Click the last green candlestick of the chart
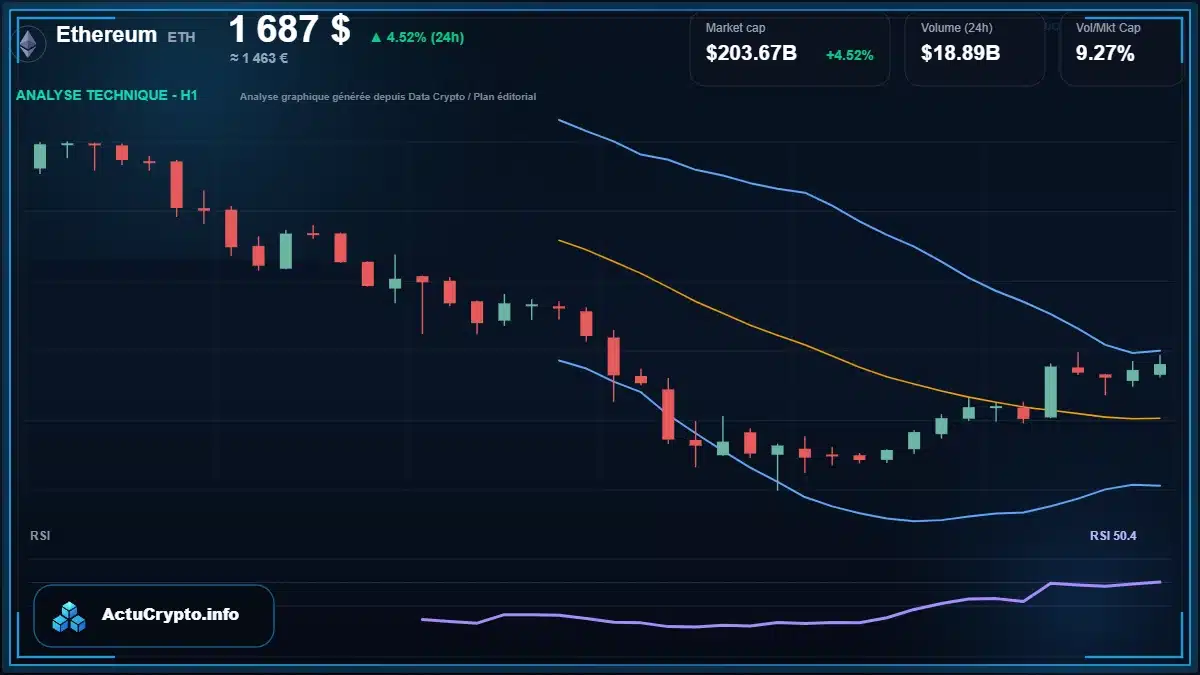The height and width of the screenshot is (675, 1200). coord(1160,368)
